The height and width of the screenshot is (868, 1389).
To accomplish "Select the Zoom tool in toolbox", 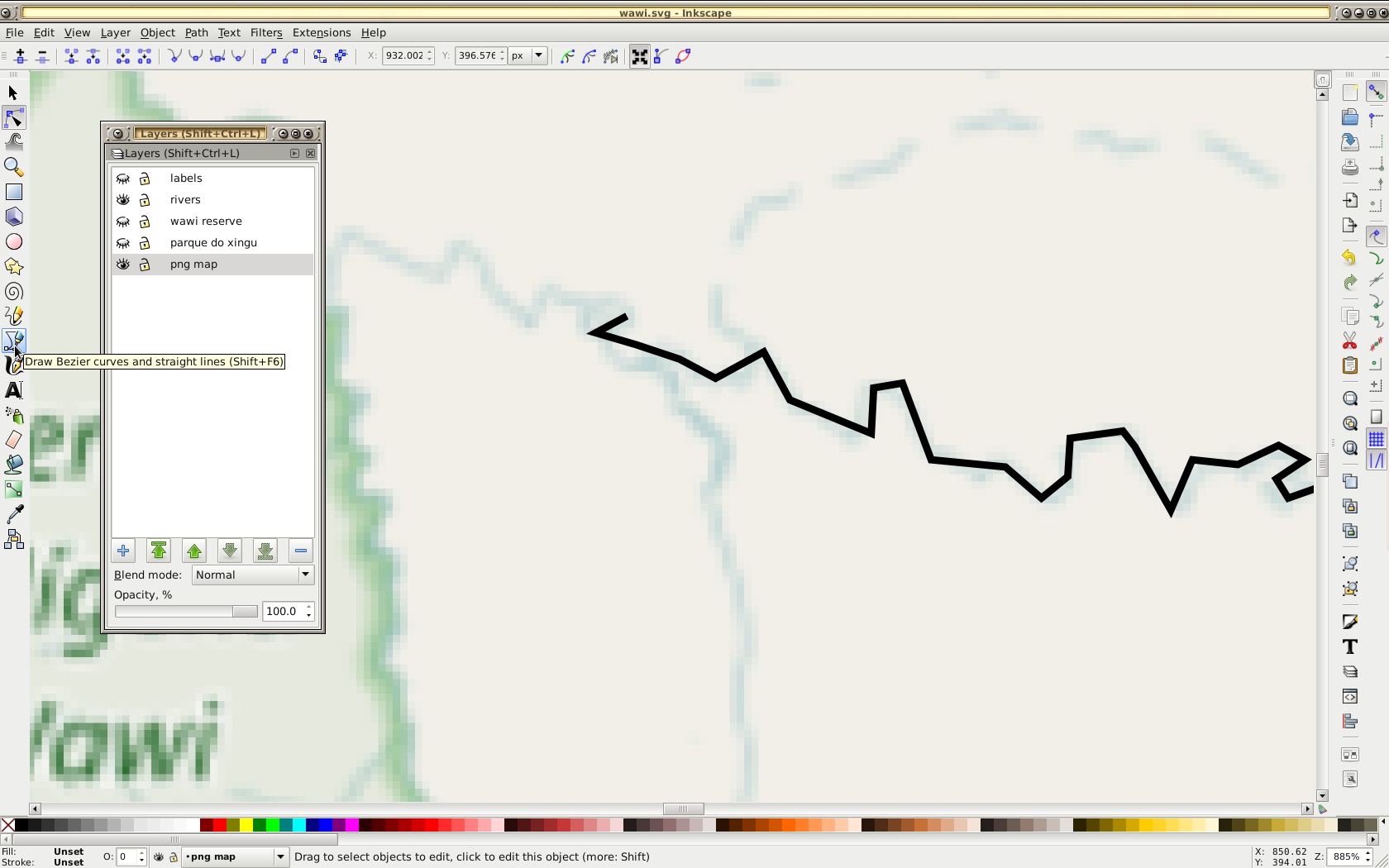I will pyautogui.click(x=14, y=167).
